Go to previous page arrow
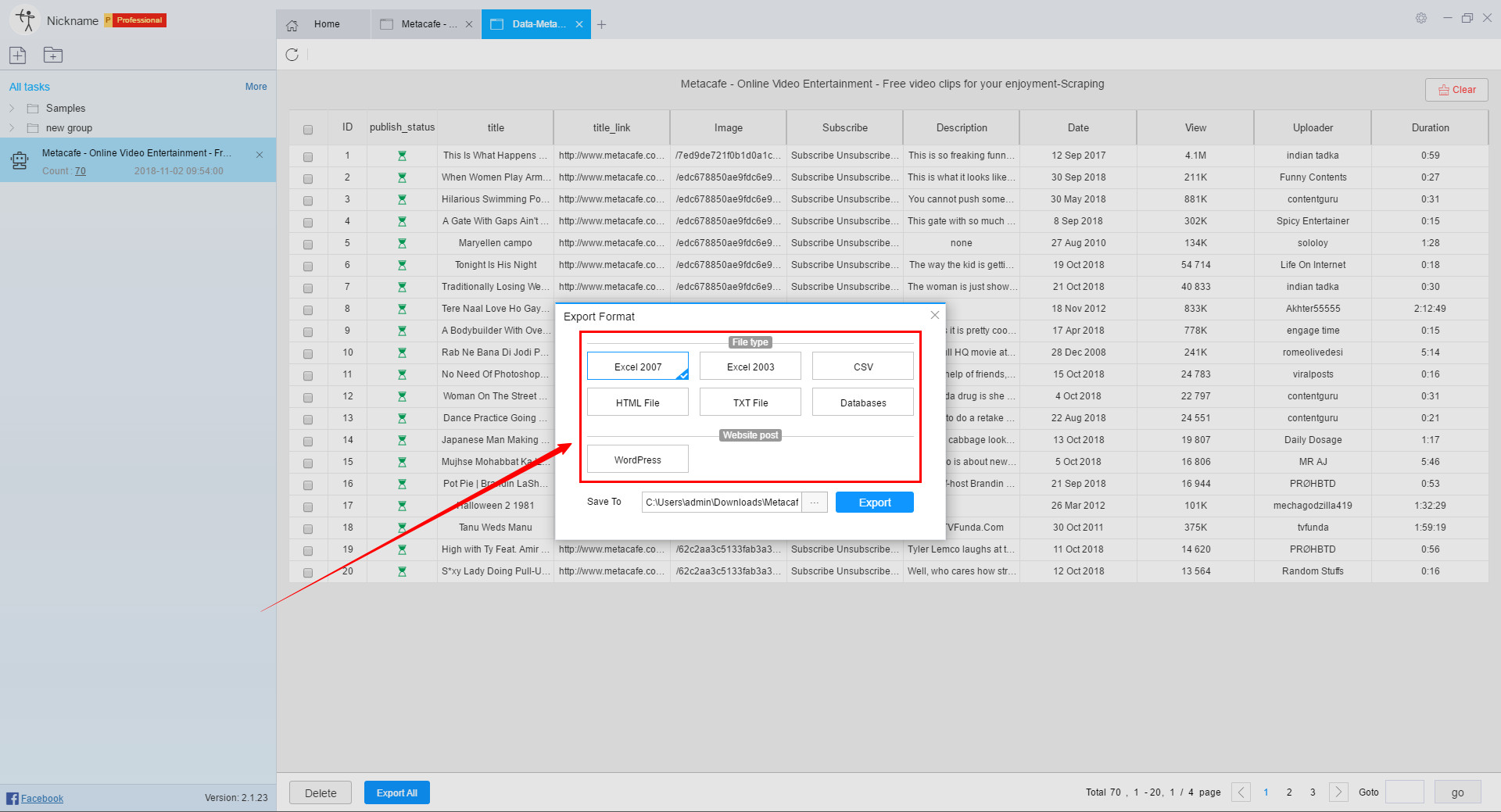Screen dimensions: 1501x812 [x=1241, y=792]
